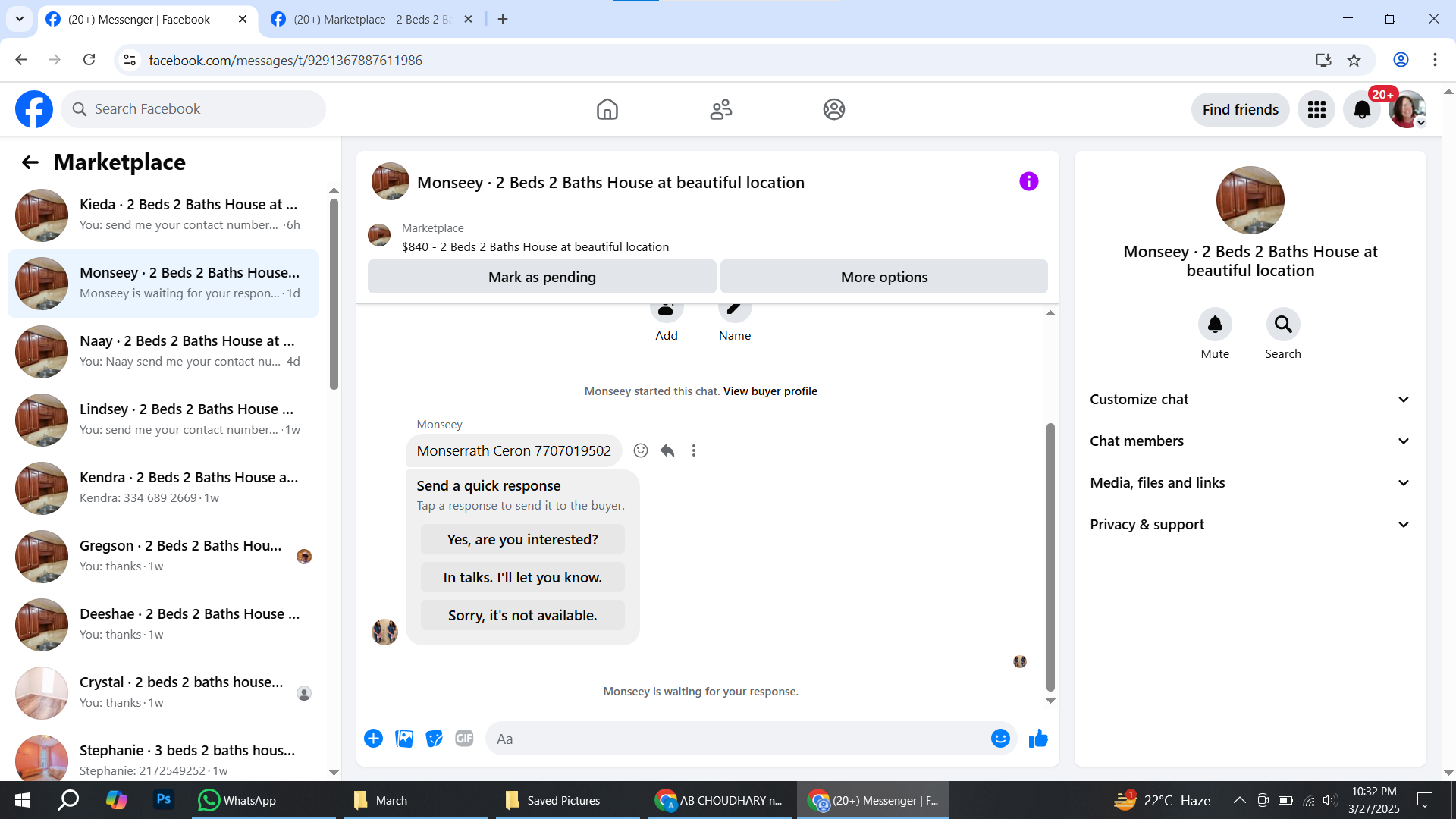
Task: Expand Privacy & support section
Action: 1250,524
